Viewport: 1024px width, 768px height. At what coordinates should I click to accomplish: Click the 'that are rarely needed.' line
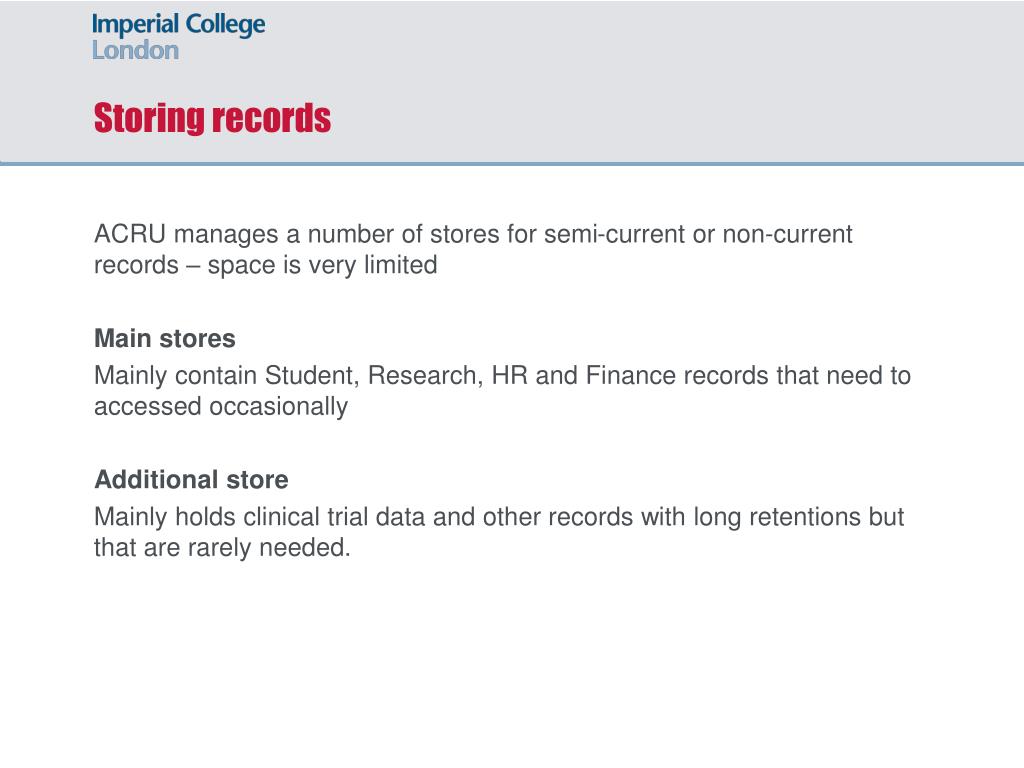coord(222,547)
